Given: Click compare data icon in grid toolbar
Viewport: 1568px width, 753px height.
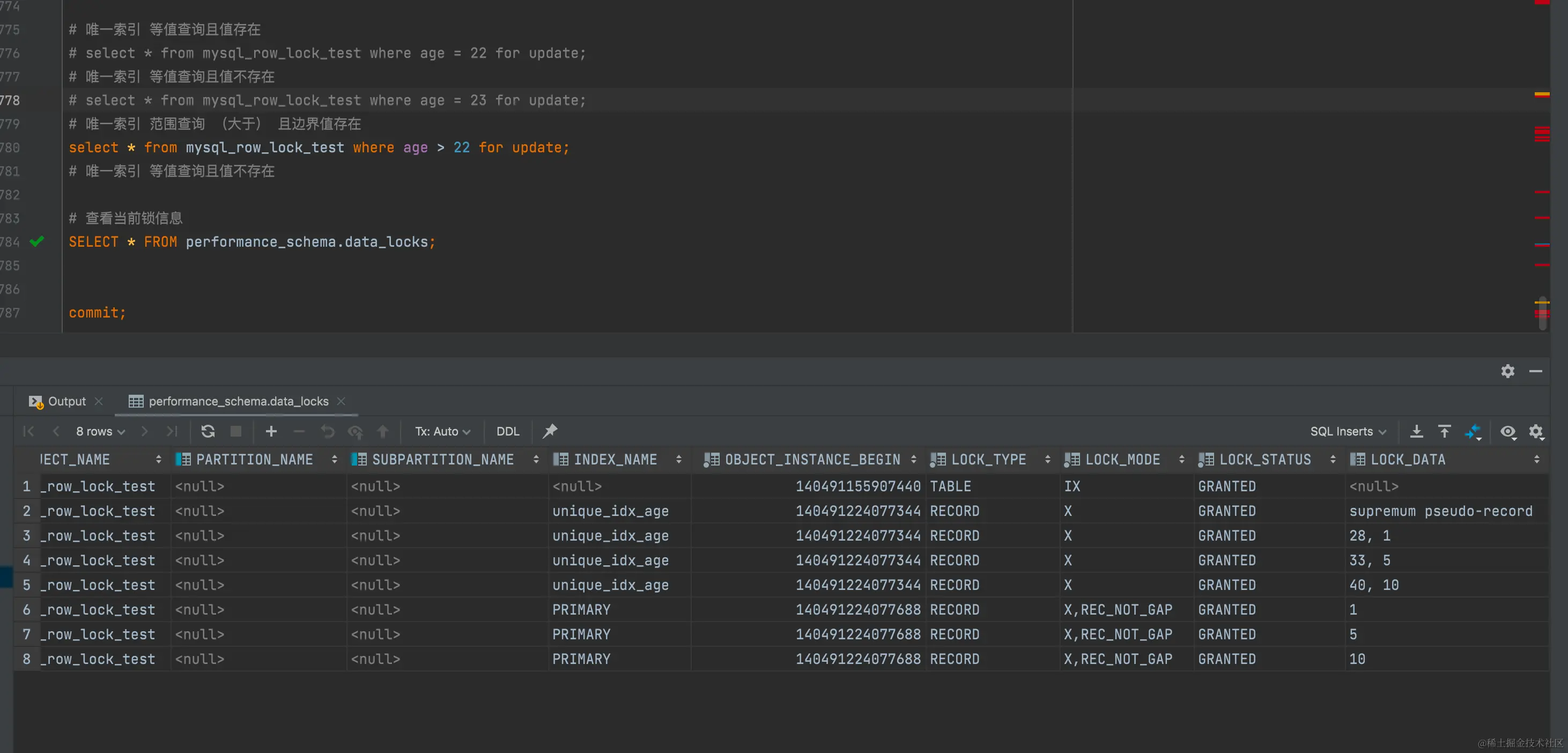Looking at the screenshot, I should tap(1473, 431).
